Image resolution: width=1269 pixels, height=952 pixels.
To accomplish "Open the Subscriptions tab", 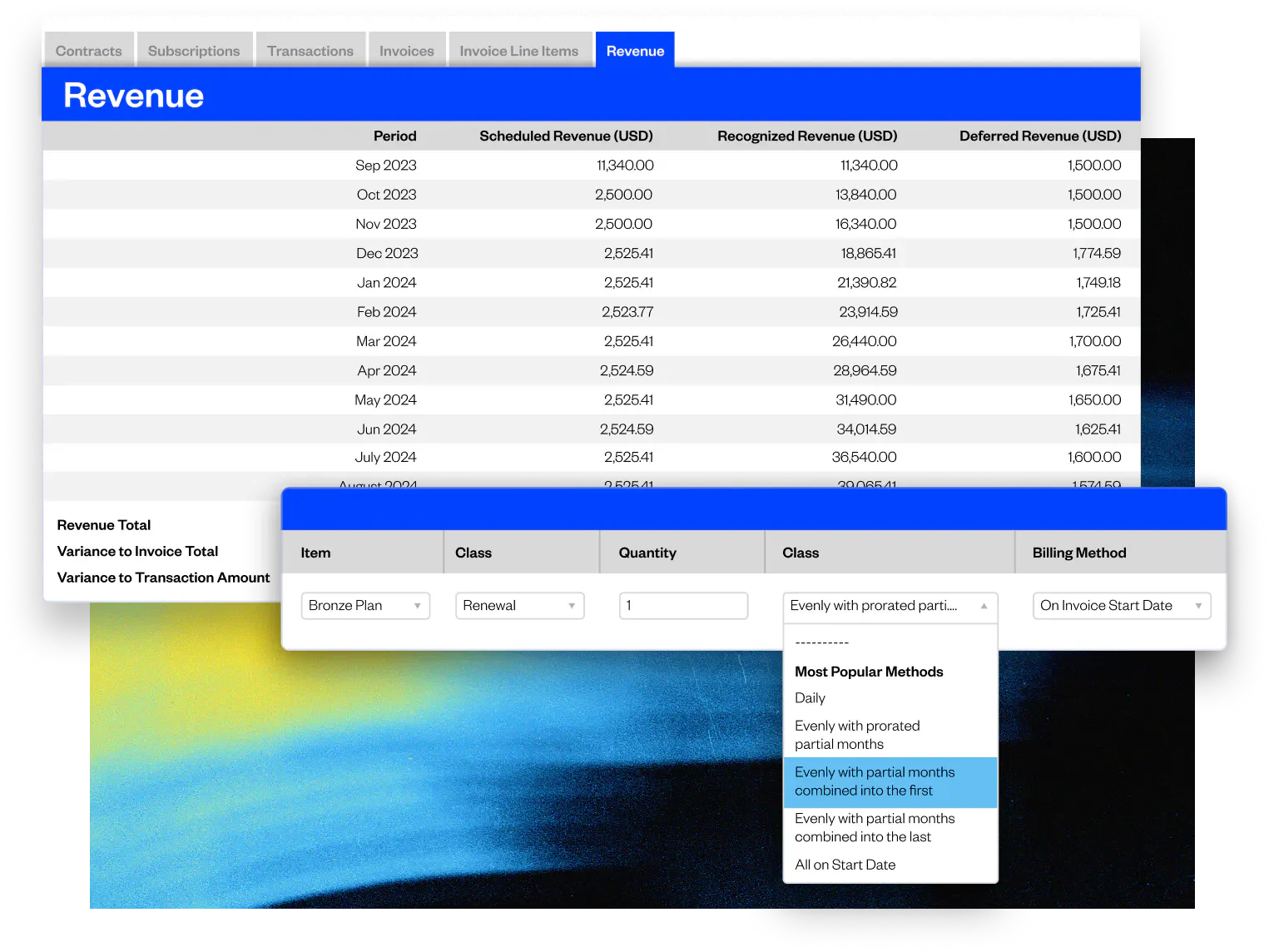I will 194,50.
